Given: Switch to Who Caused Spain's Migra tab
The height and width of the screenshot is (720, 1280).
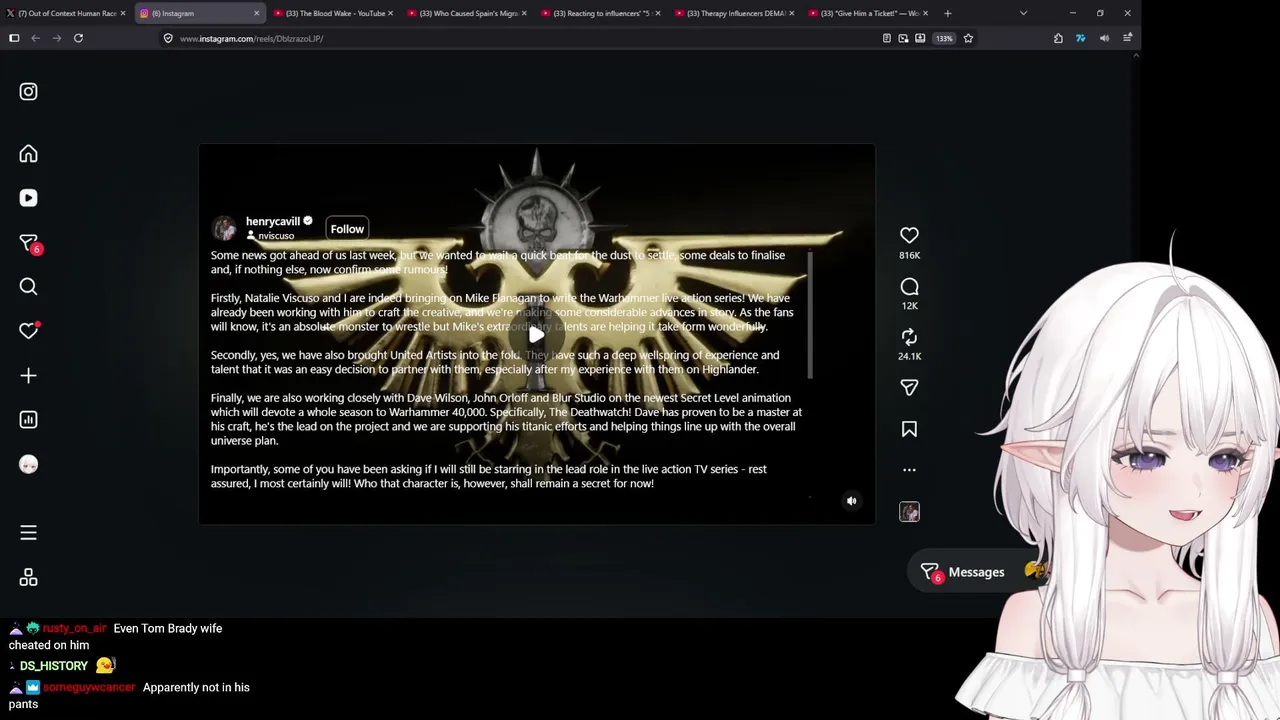Looking at the screenshot, I should (467, 13).
